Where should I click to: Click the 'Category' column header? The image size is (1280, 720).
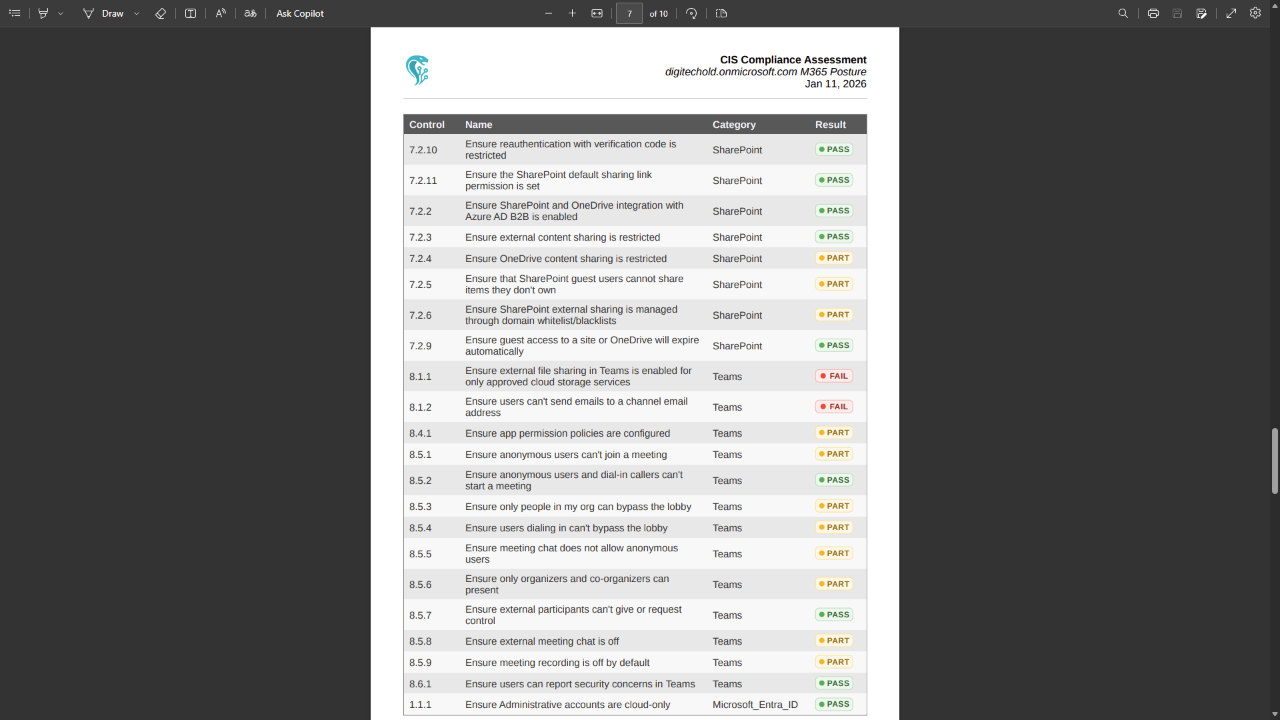734,125
